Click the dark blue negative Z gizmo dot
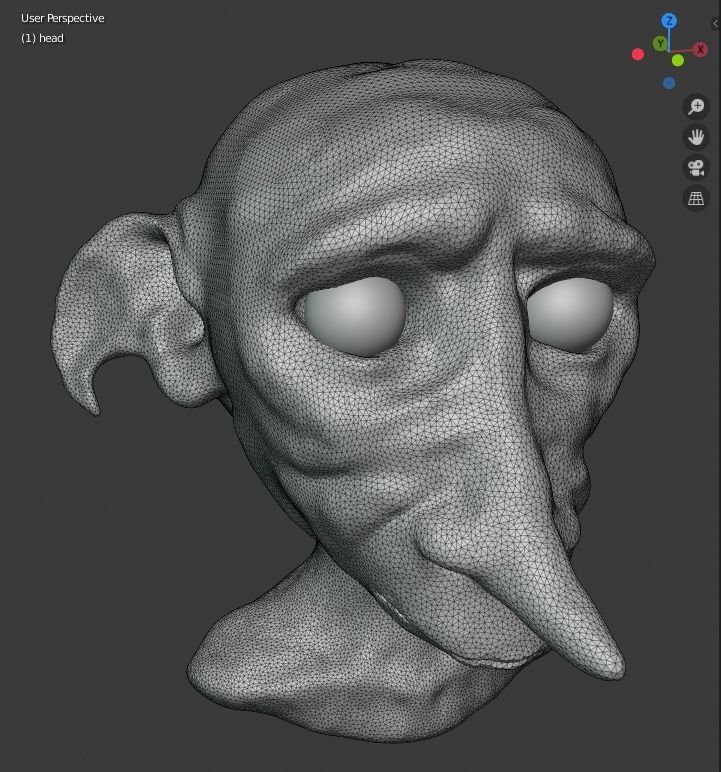This screenshot has width=721, height=772. (669, 83)
